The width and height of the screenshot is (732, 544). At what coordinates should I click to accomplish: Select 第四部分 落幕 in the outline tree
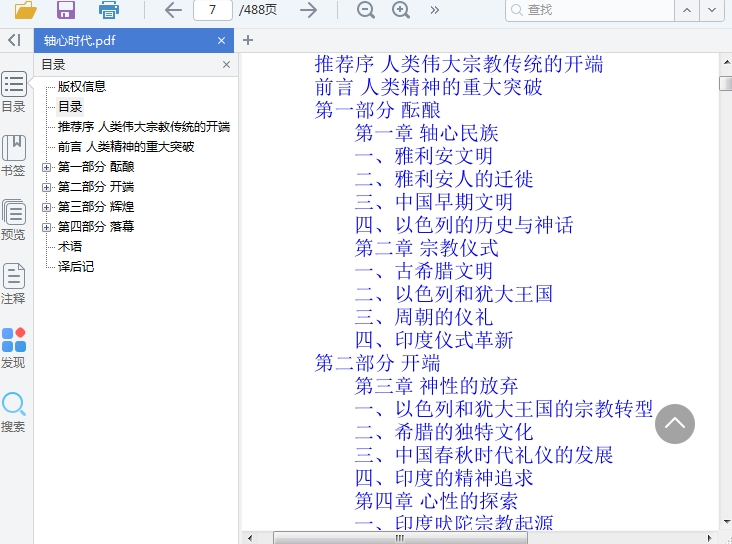[96, 226]
